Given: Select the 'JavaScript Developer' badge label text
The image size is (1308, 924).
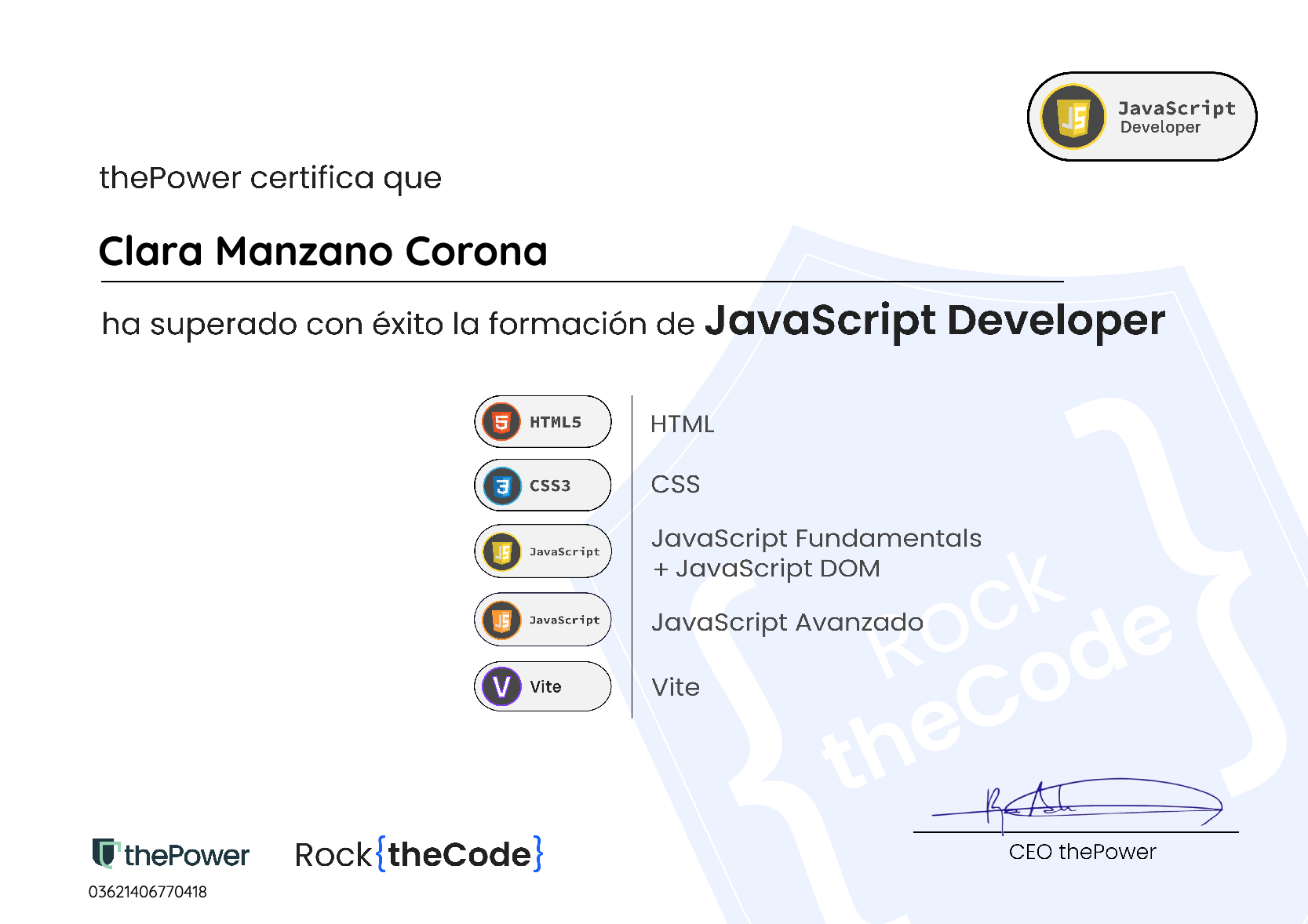Looking at the screenshot, I should 1177,117.
